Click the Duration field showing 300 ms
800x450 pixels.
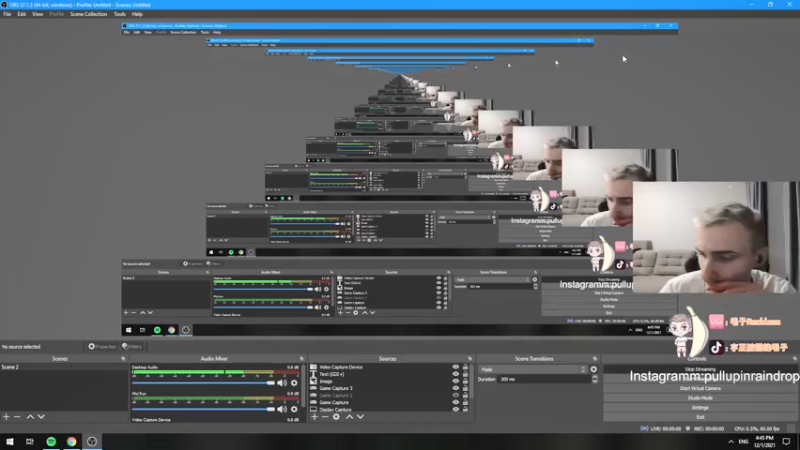point(544,379)
